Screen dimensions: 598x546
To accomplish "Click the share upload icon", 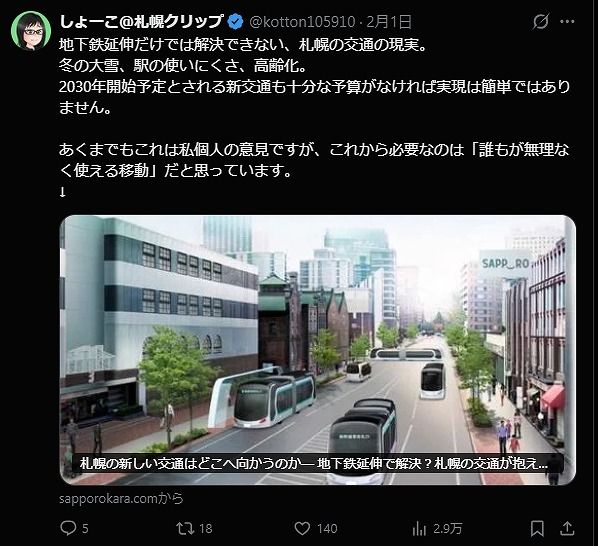I will 567,528.
